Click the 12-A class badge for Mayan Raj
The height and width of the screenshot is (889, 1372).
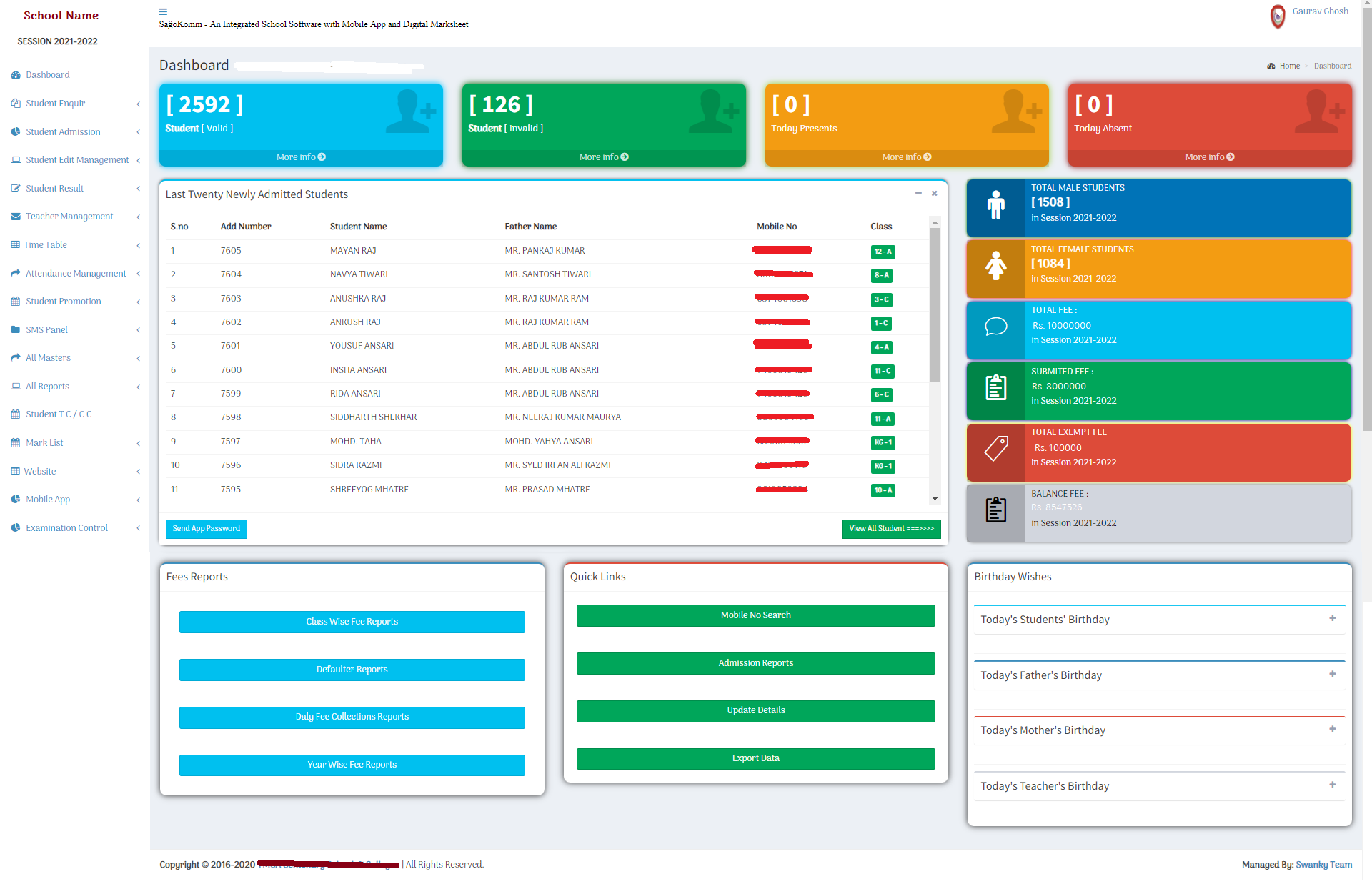[883, 252]
